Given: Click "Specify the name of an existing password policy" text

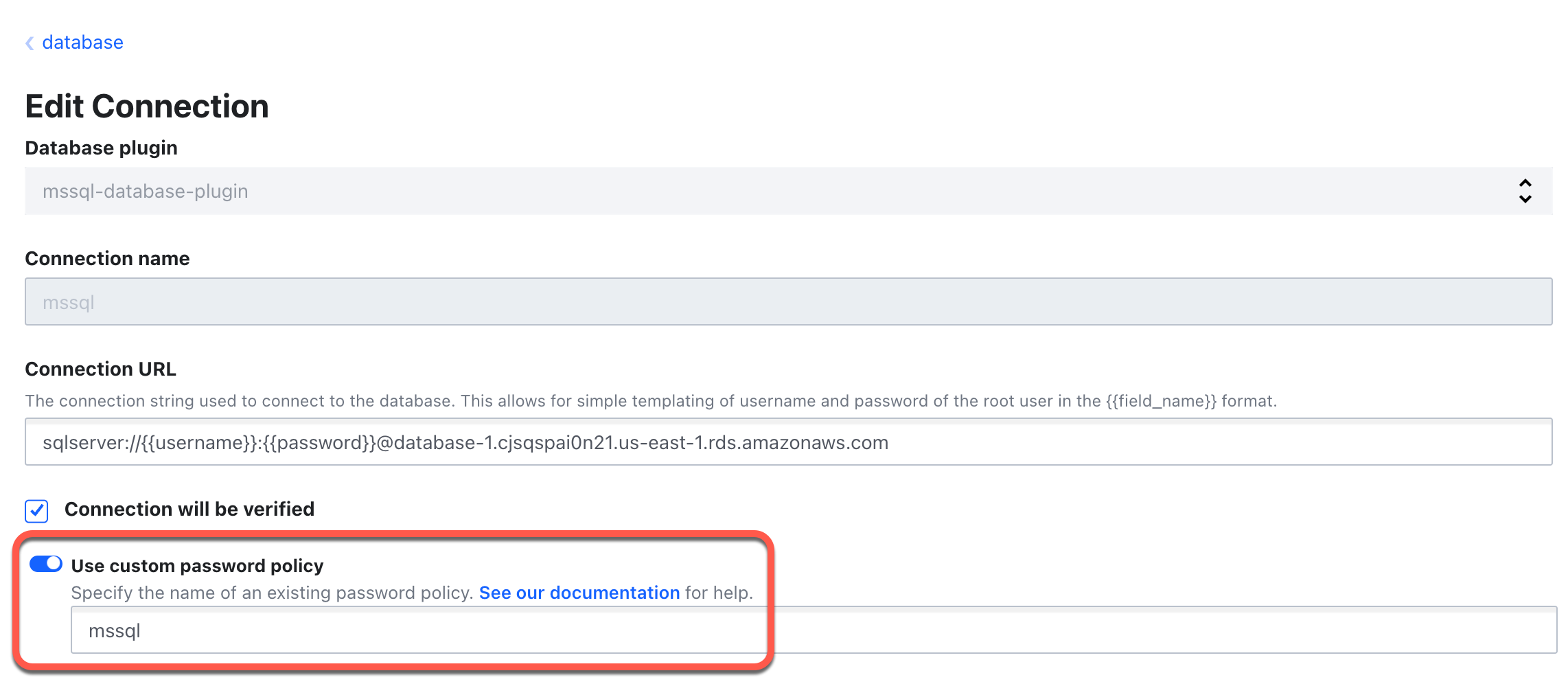Looking at the screenshot, I should tap(272, 593).
